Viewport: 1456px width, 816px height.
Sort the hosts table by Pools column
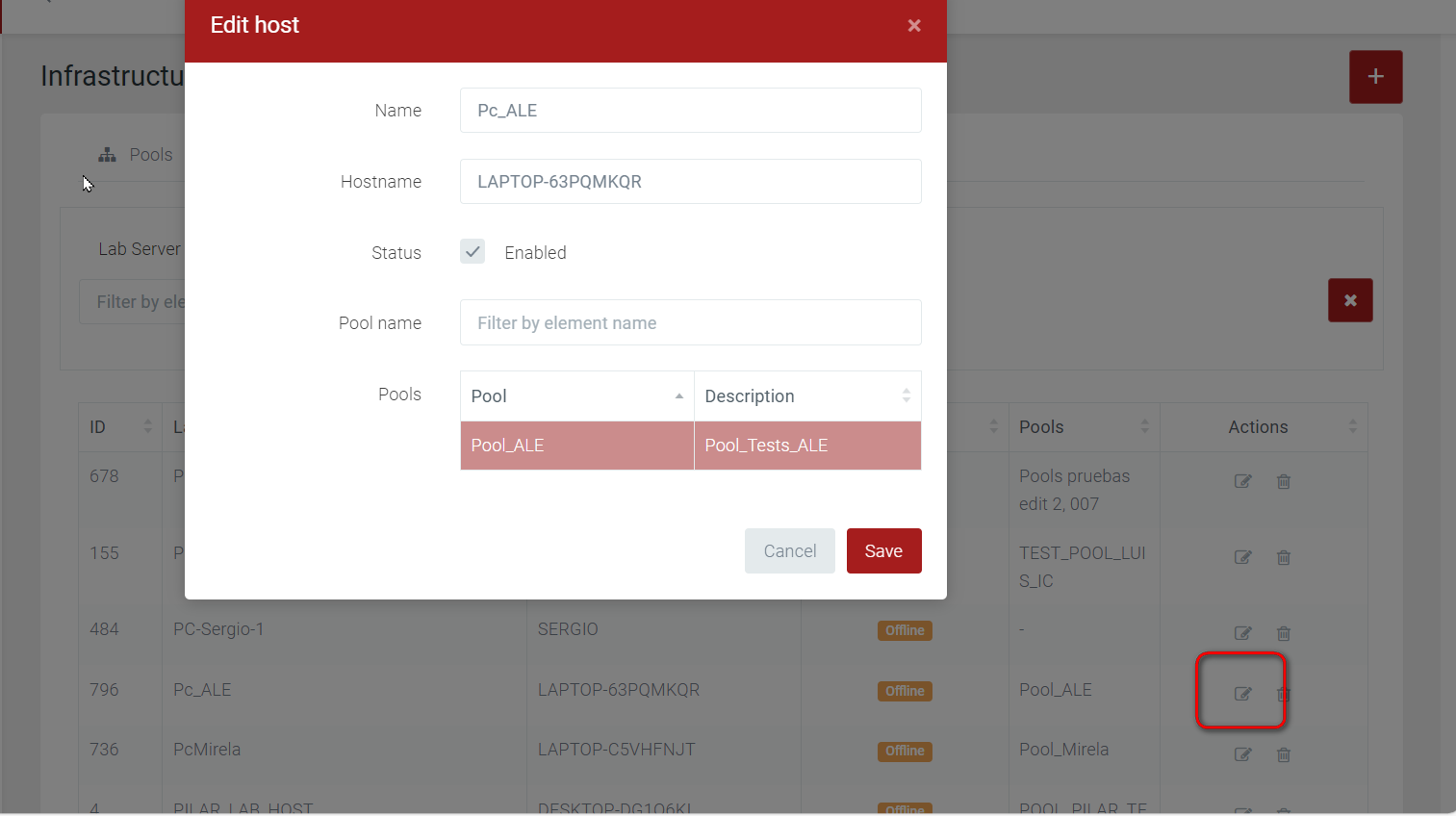pyautogui.click(x=1084, y=427)
